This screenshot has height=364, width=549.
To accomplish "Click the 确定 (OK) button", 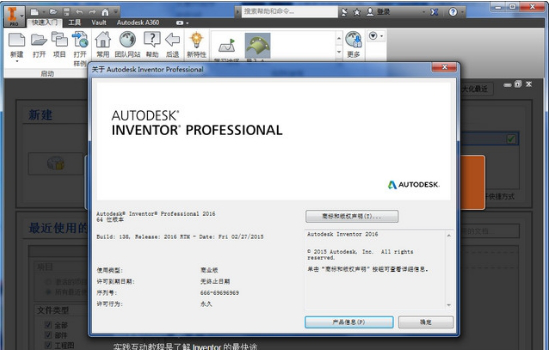I will click(x=426, y=322).
